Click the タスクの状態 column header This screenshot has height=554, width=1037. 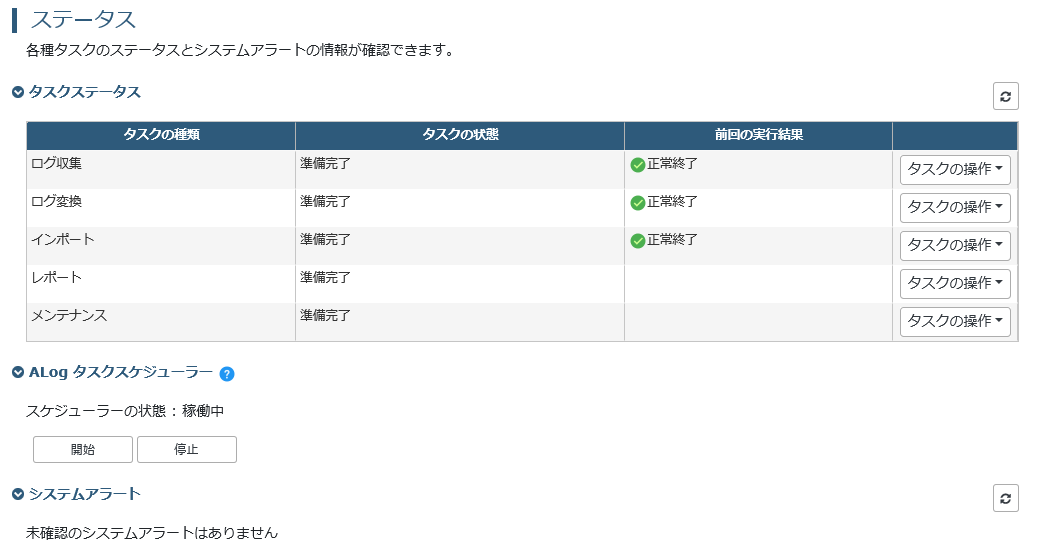(460, 135)
